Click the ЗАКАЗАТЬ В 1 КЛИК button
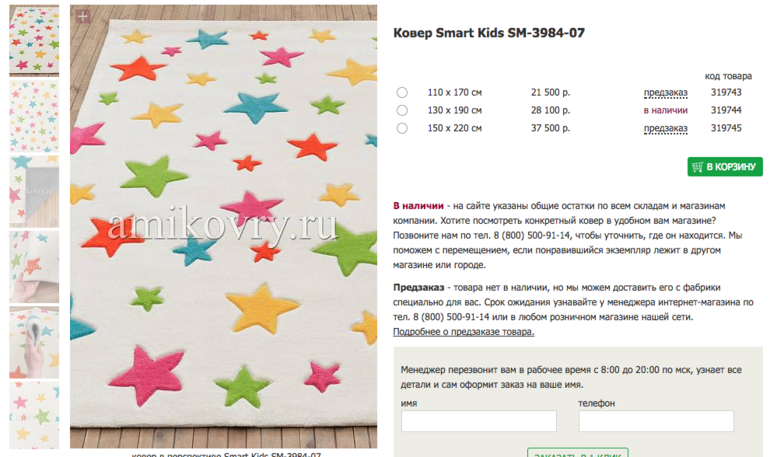The image size is (770, 457). tap(578, 453)
